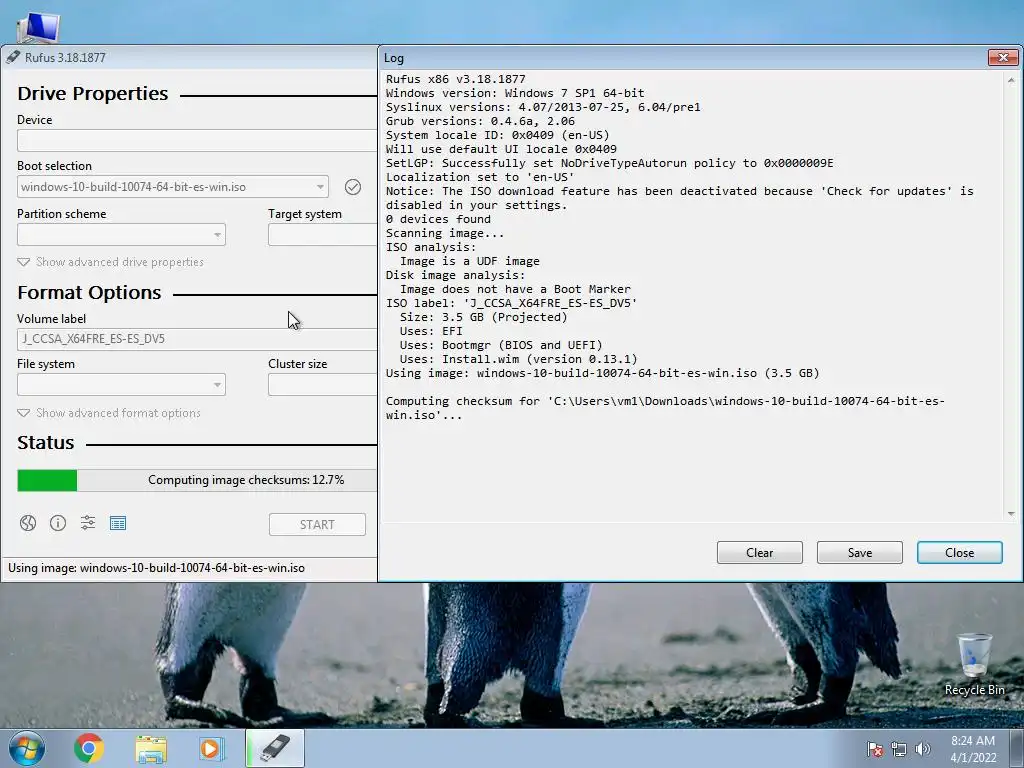Click the Rufus 3.18.1877 title bar text

65,57
